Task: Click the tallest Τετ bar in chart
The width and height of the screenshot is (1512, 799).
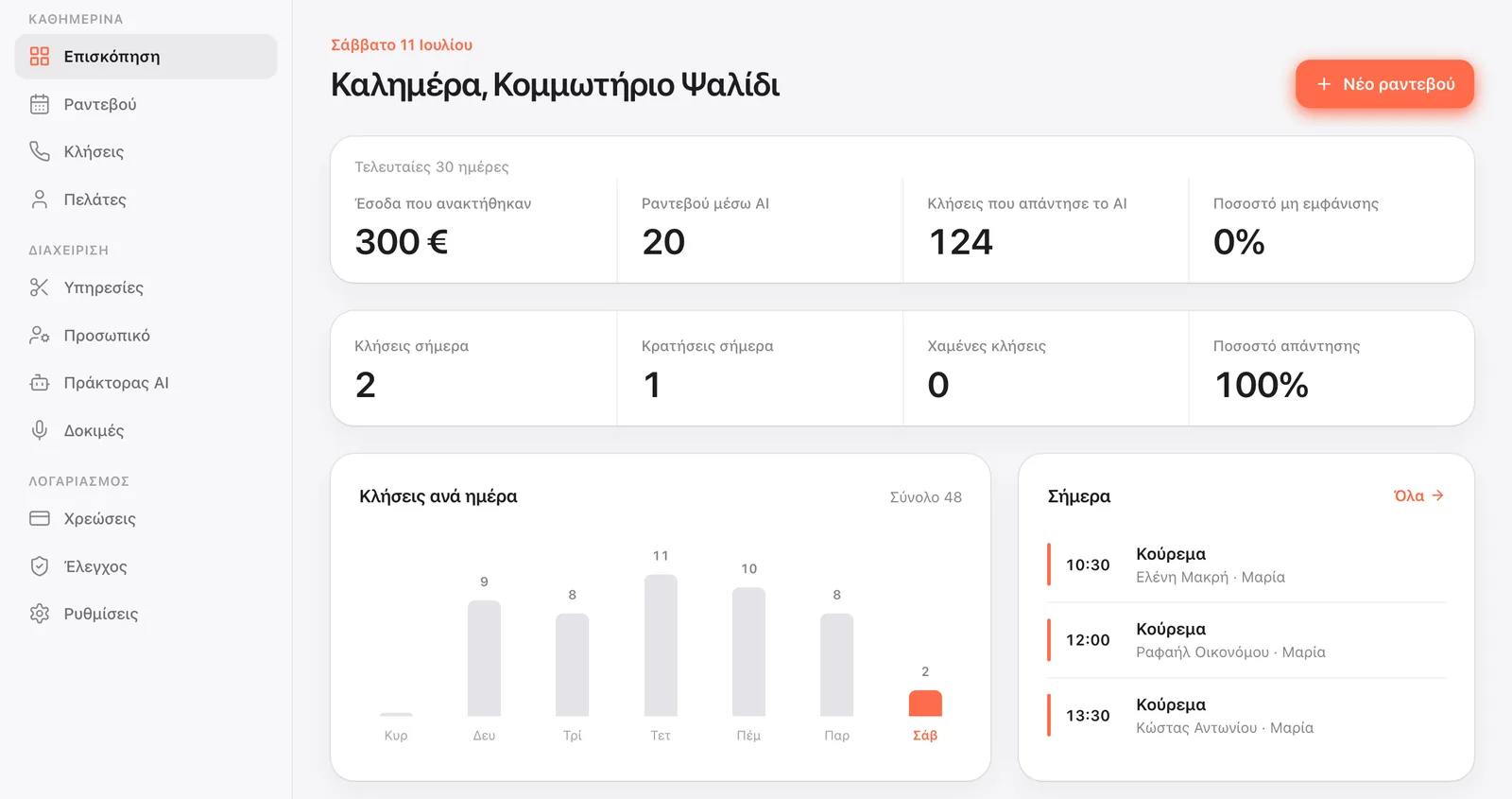Action: click(x=661, y=646)
